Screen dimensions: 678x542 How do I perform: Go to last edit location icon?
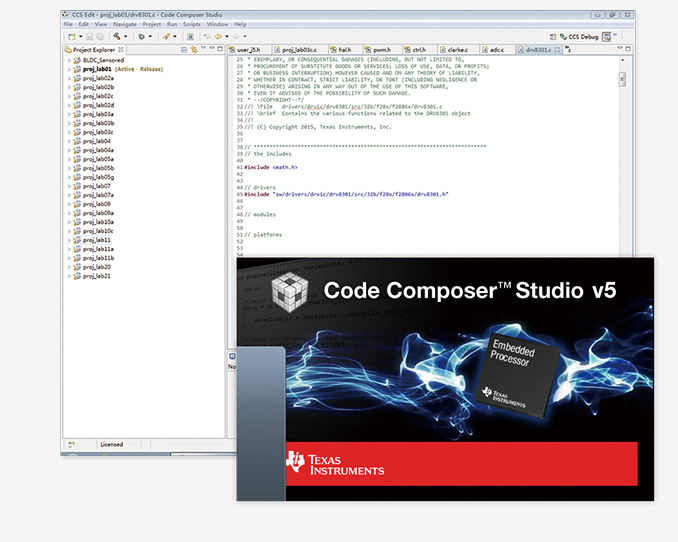(208, 37)
